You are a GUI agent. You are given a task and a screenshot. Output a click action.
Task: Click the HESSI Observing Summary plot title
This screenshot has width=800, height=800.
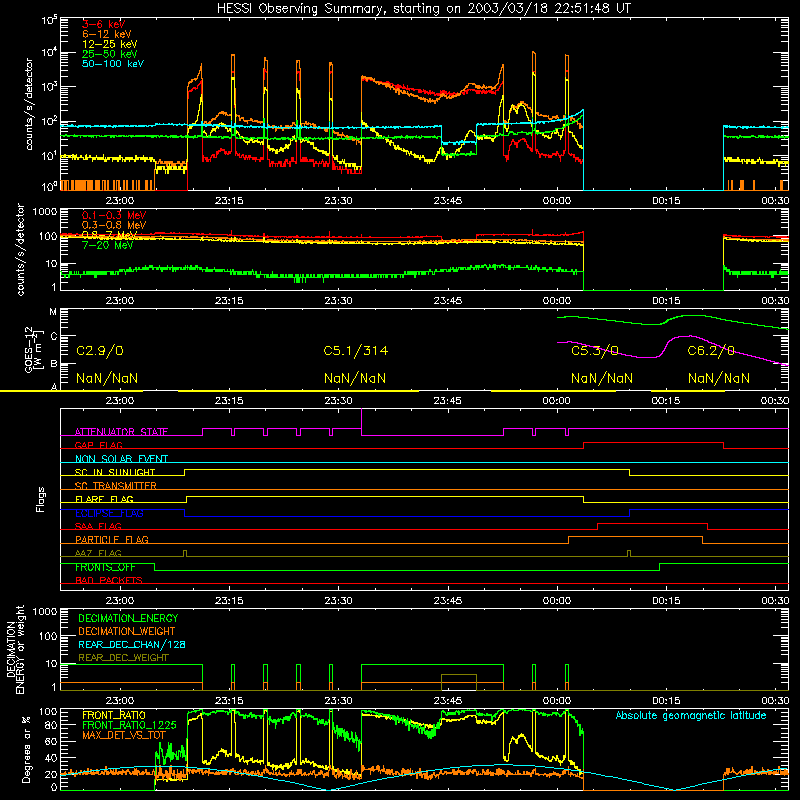tap(423, 8)
